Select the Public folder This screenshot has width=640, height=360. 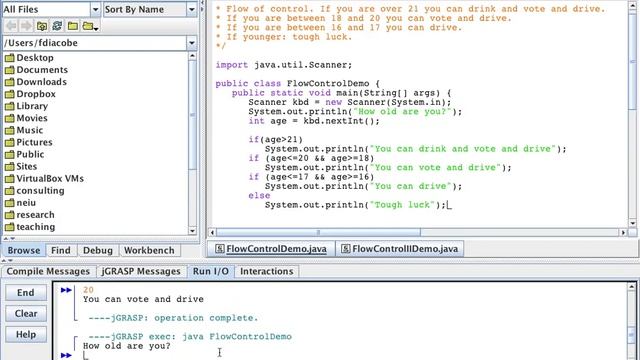[x=30, y=154]
